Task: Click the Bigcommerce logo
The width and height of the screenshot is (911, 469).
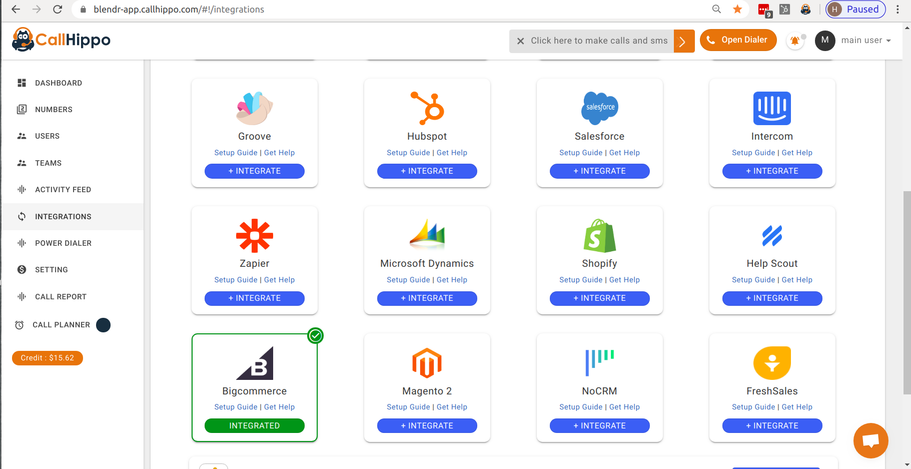Action: [254, 363]
